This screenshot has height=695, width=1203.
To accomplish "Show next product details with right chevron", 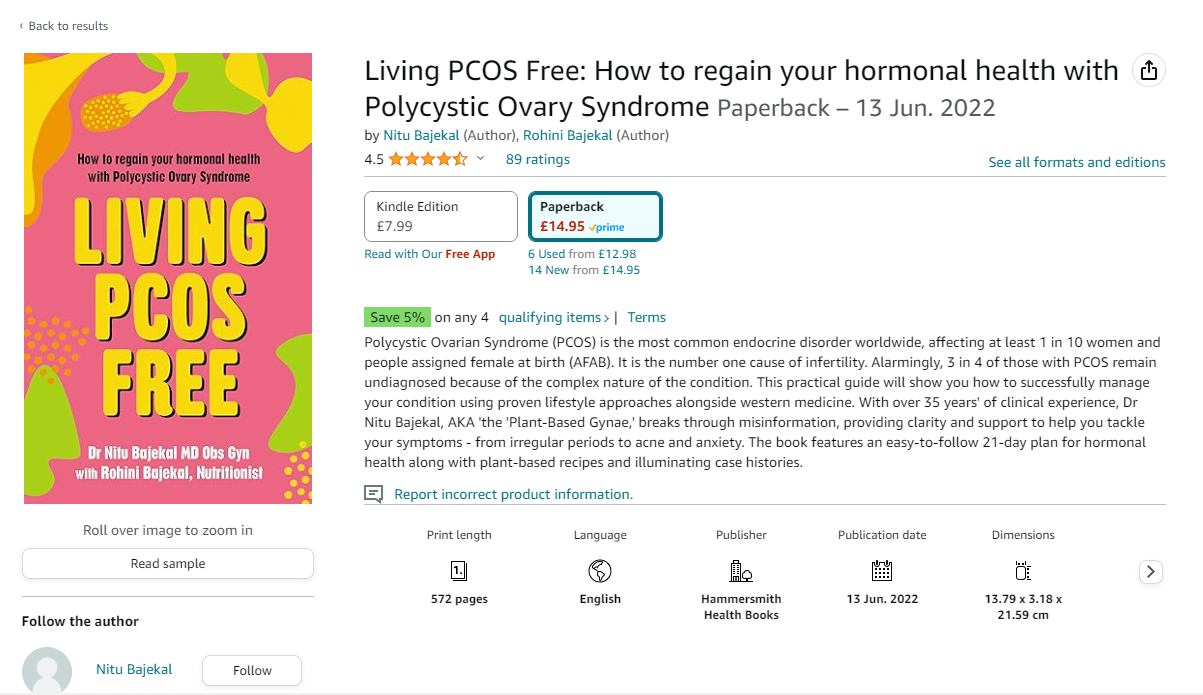I will click(x=1151, y=572).
